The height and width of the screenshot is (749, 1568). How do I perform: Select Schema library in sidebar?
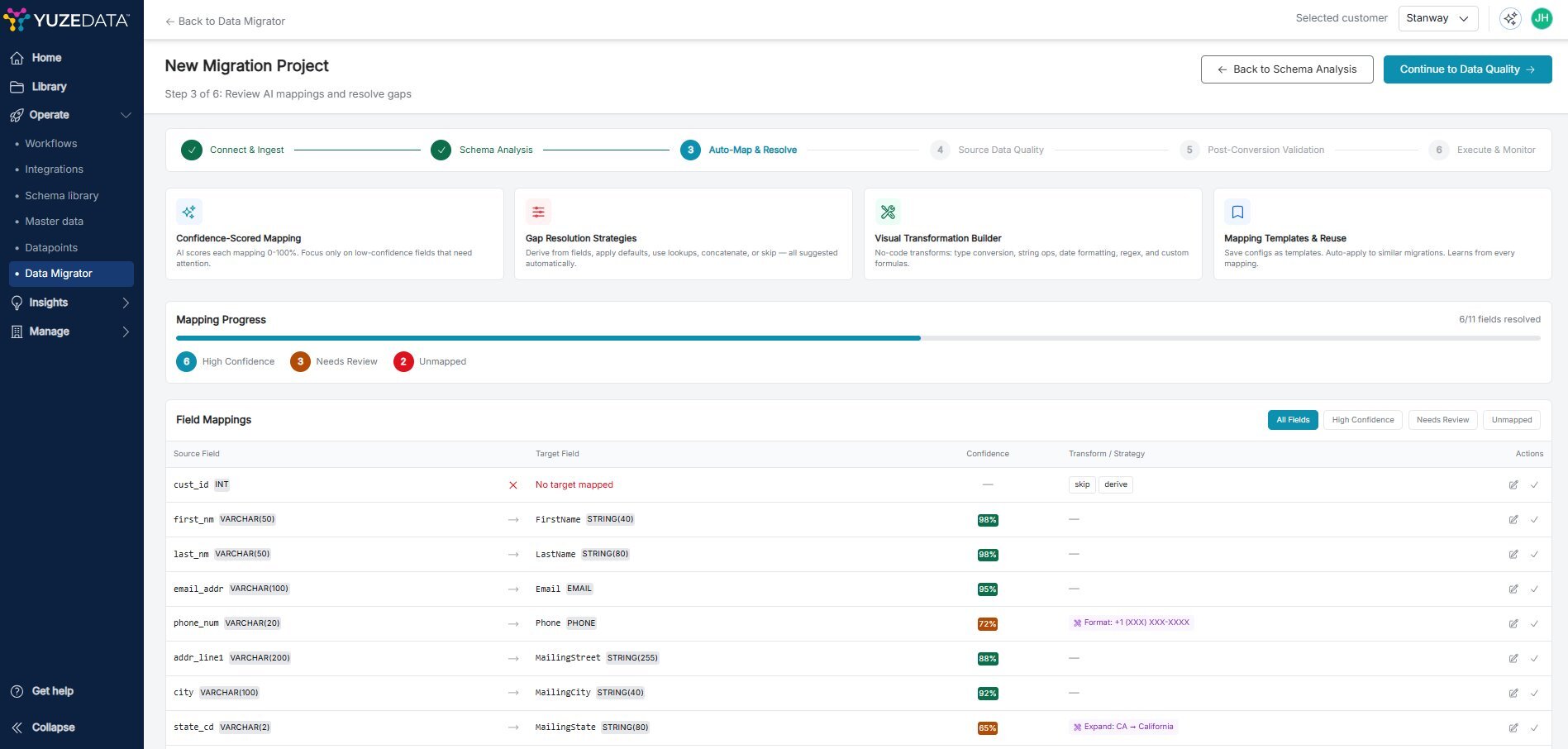pyautogui.click(x=62, y=196)
